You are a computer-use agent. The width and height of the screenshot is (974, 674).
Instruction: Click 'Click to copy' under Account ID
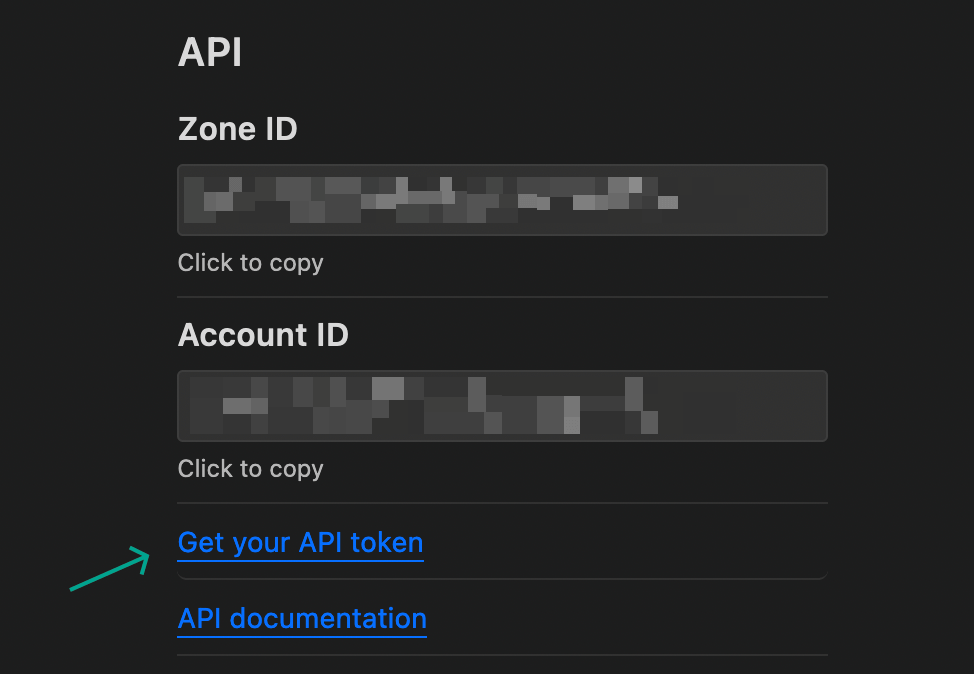(x=250, y=468)
